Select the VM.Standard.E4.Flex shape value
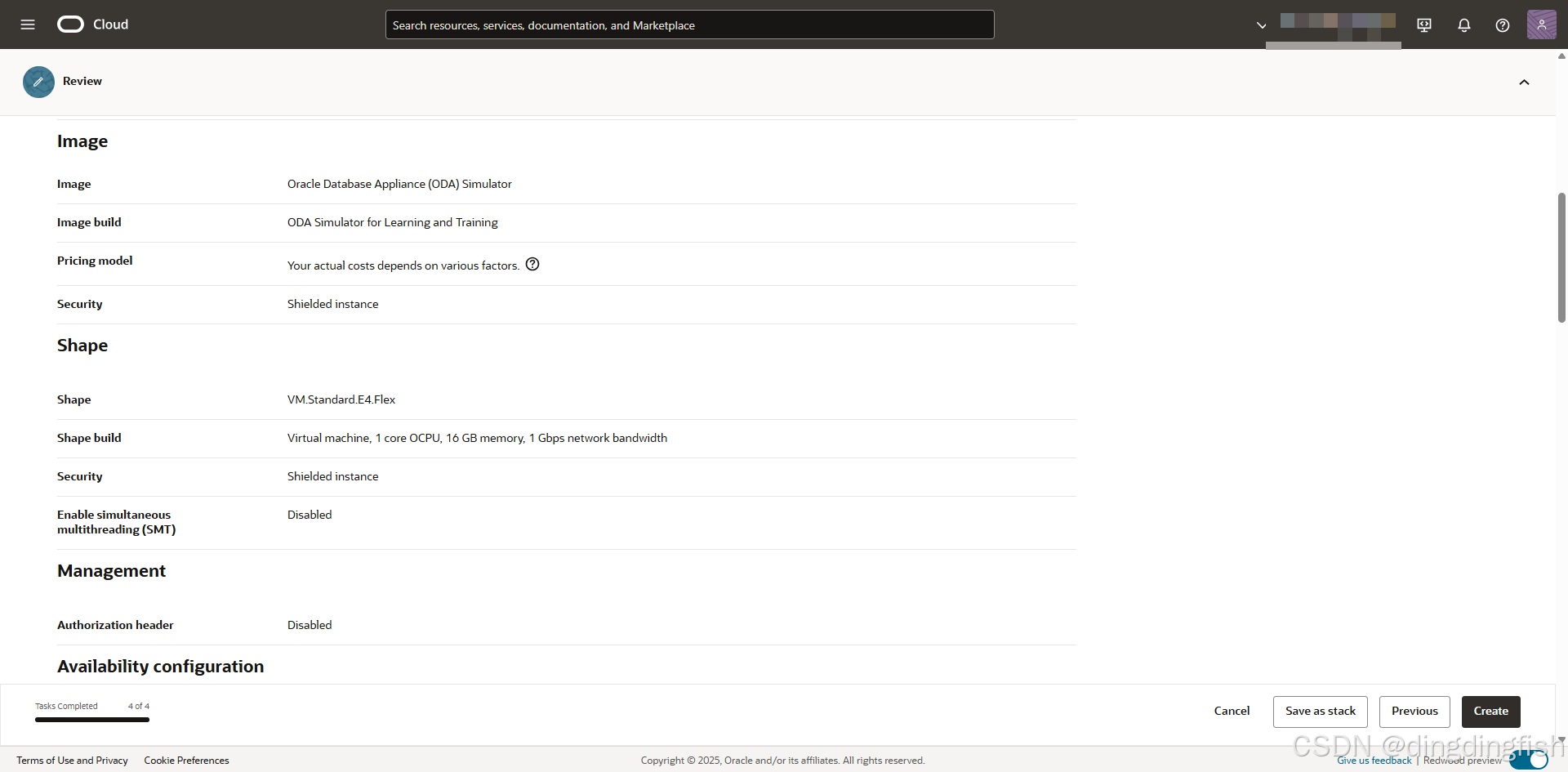Viewport: 1568px width, 772px height. click(x=341, y=400)
